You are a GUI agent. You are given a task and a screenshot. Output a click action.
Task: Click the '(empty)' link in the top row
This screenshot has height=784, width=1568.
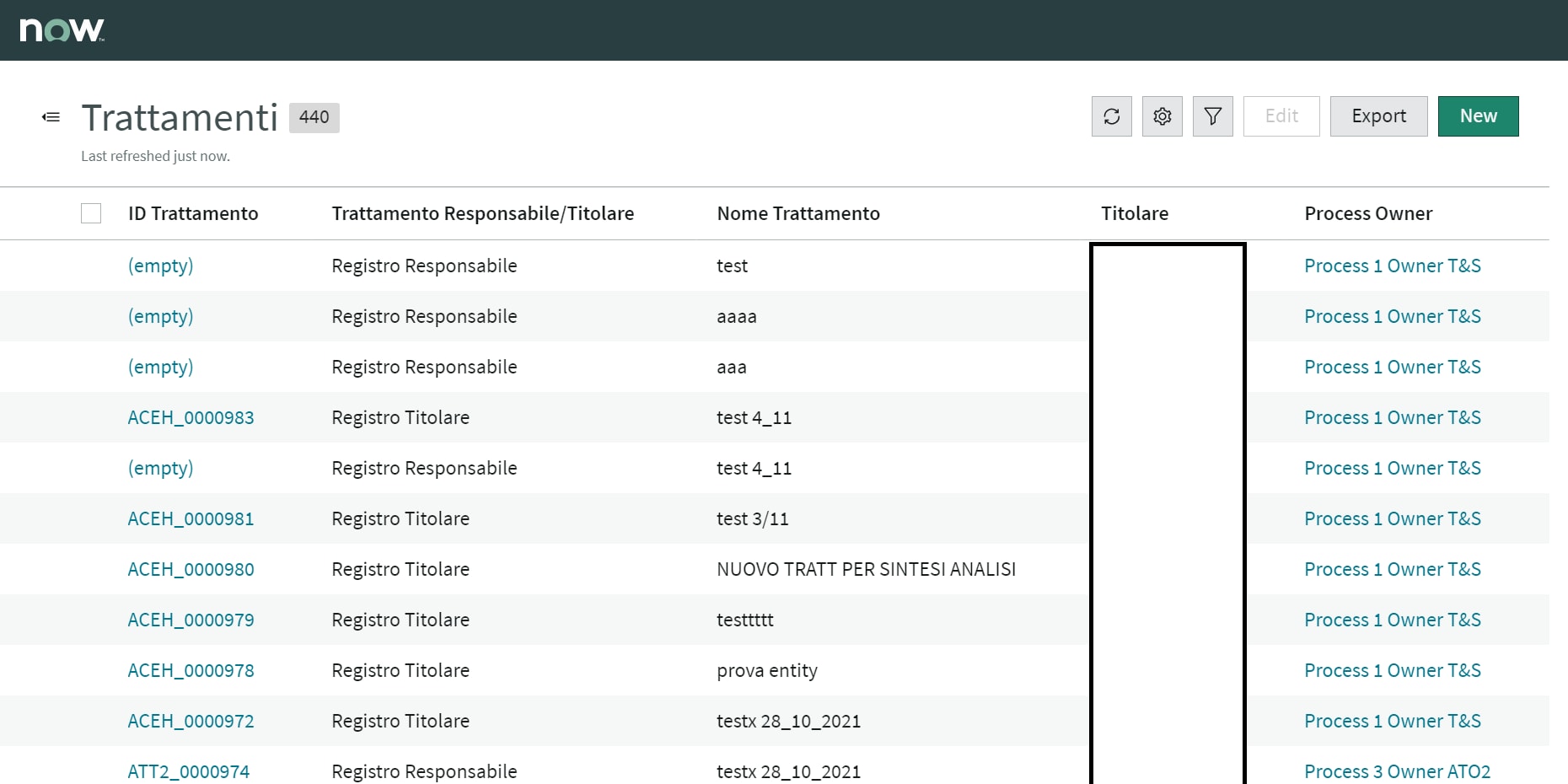160,266
